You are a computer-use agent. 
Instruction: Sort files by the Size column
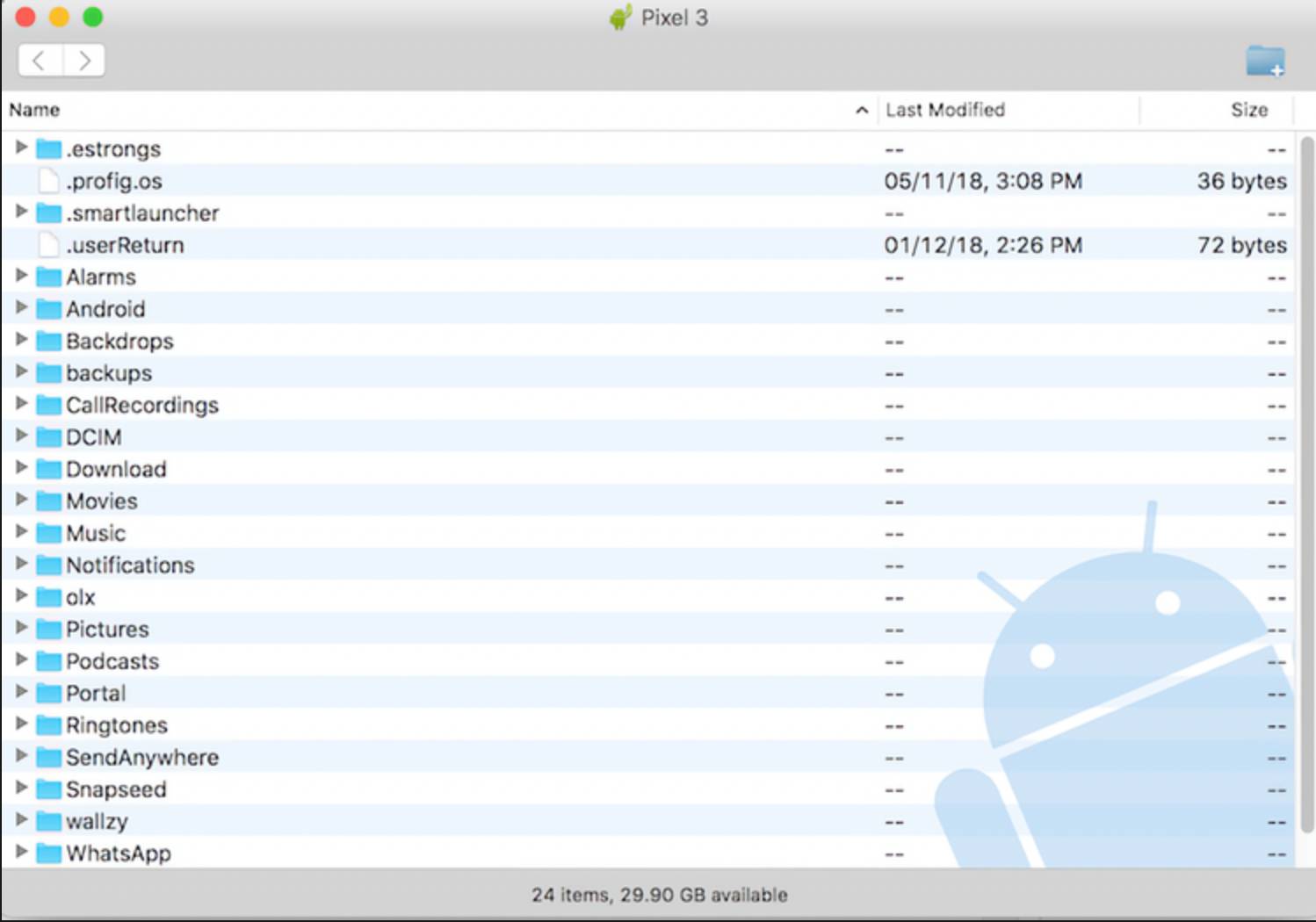point(1248,110)
